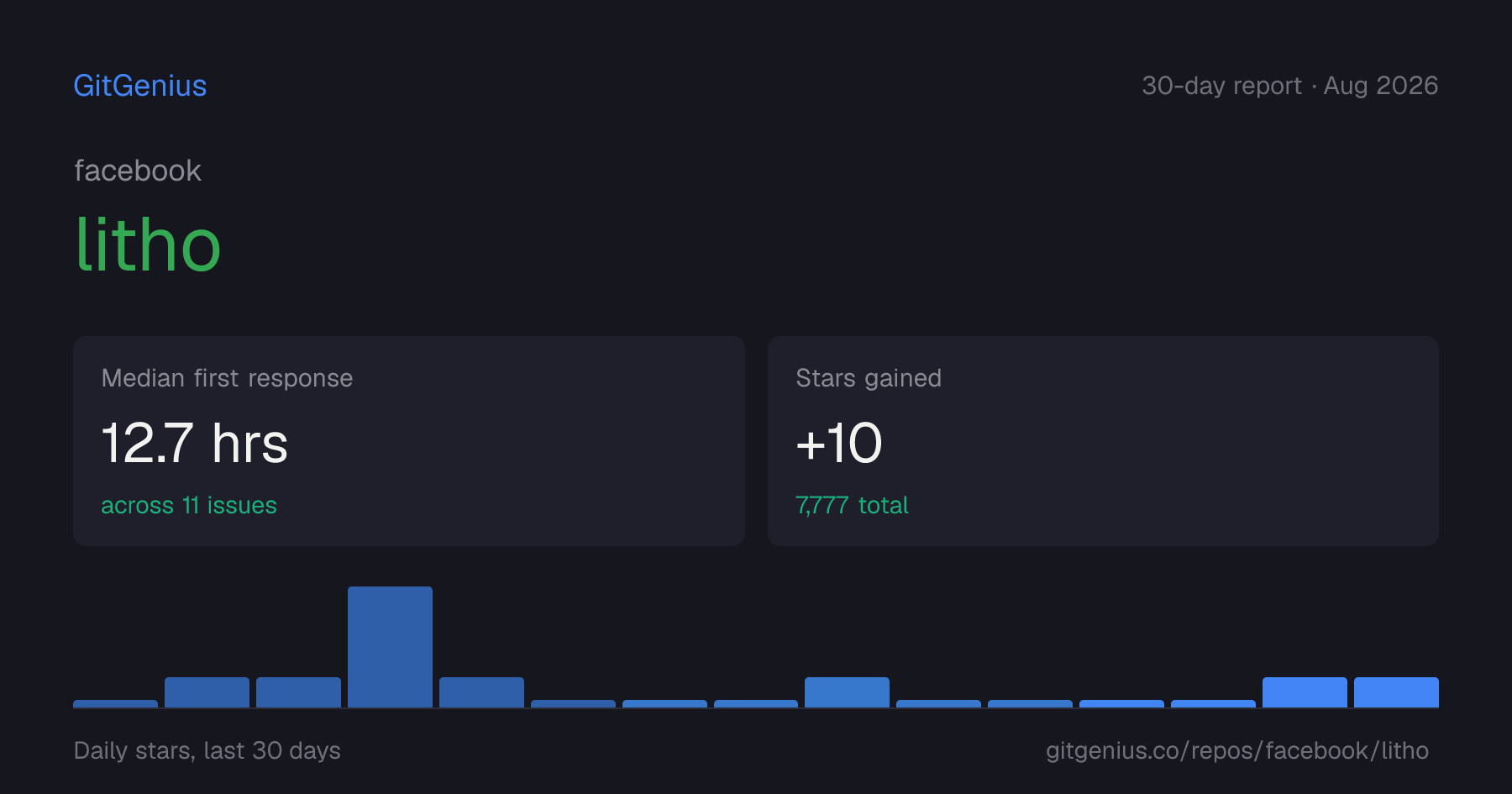Select the litho repository title
1512x794 pixels.
click(148, 245)
